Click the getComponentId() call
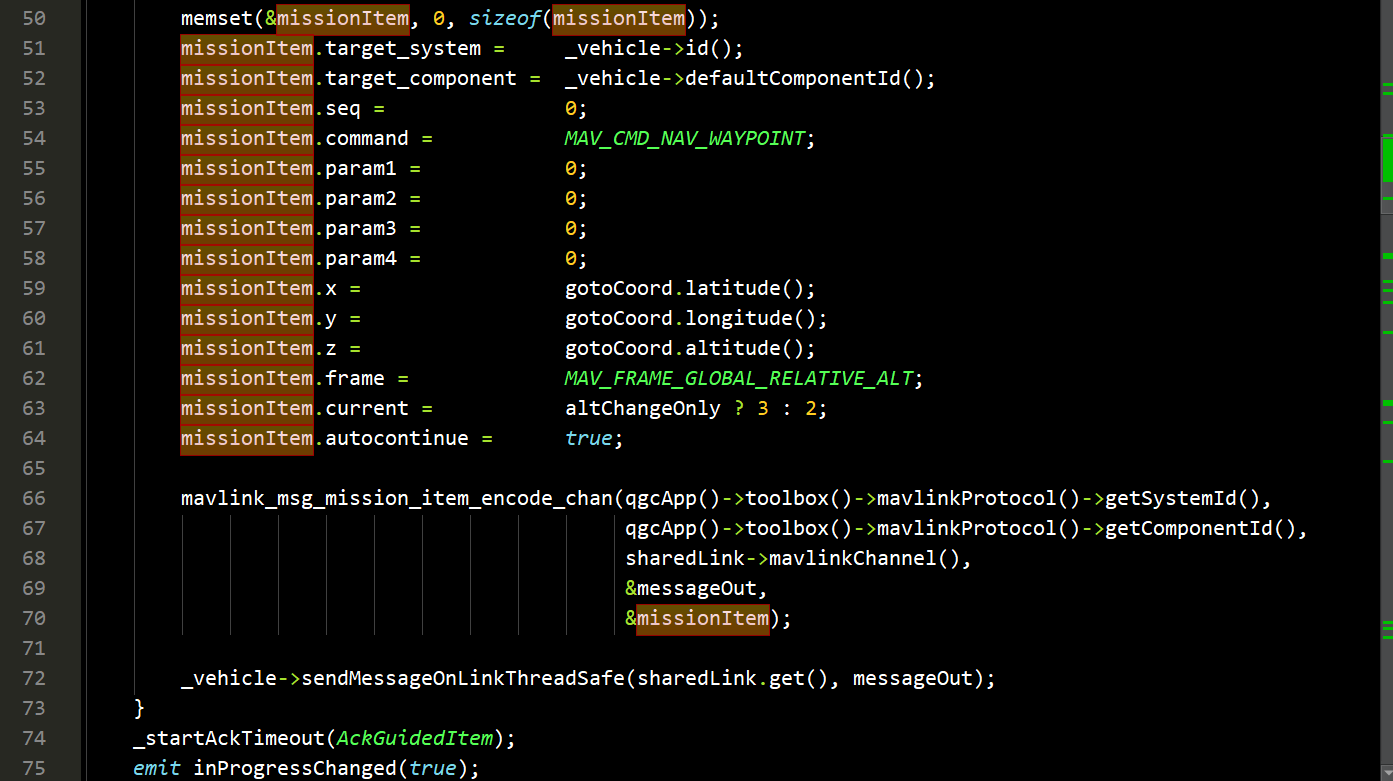The width and height of the screenshot is (1393, 781). [x=1200, y=528]
